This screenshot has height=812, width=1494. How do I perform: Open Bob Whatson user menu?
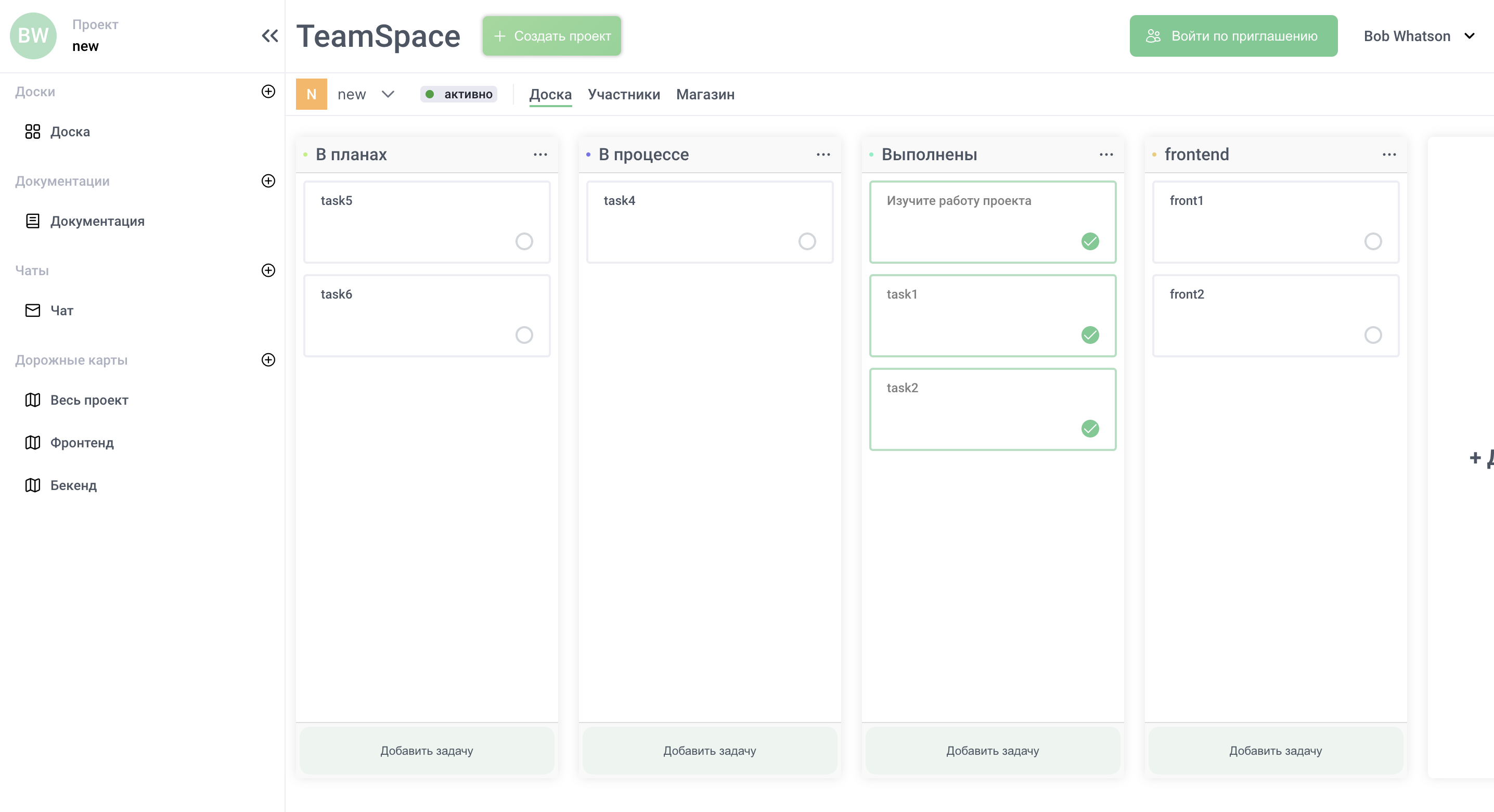[x=1418, y=36]
